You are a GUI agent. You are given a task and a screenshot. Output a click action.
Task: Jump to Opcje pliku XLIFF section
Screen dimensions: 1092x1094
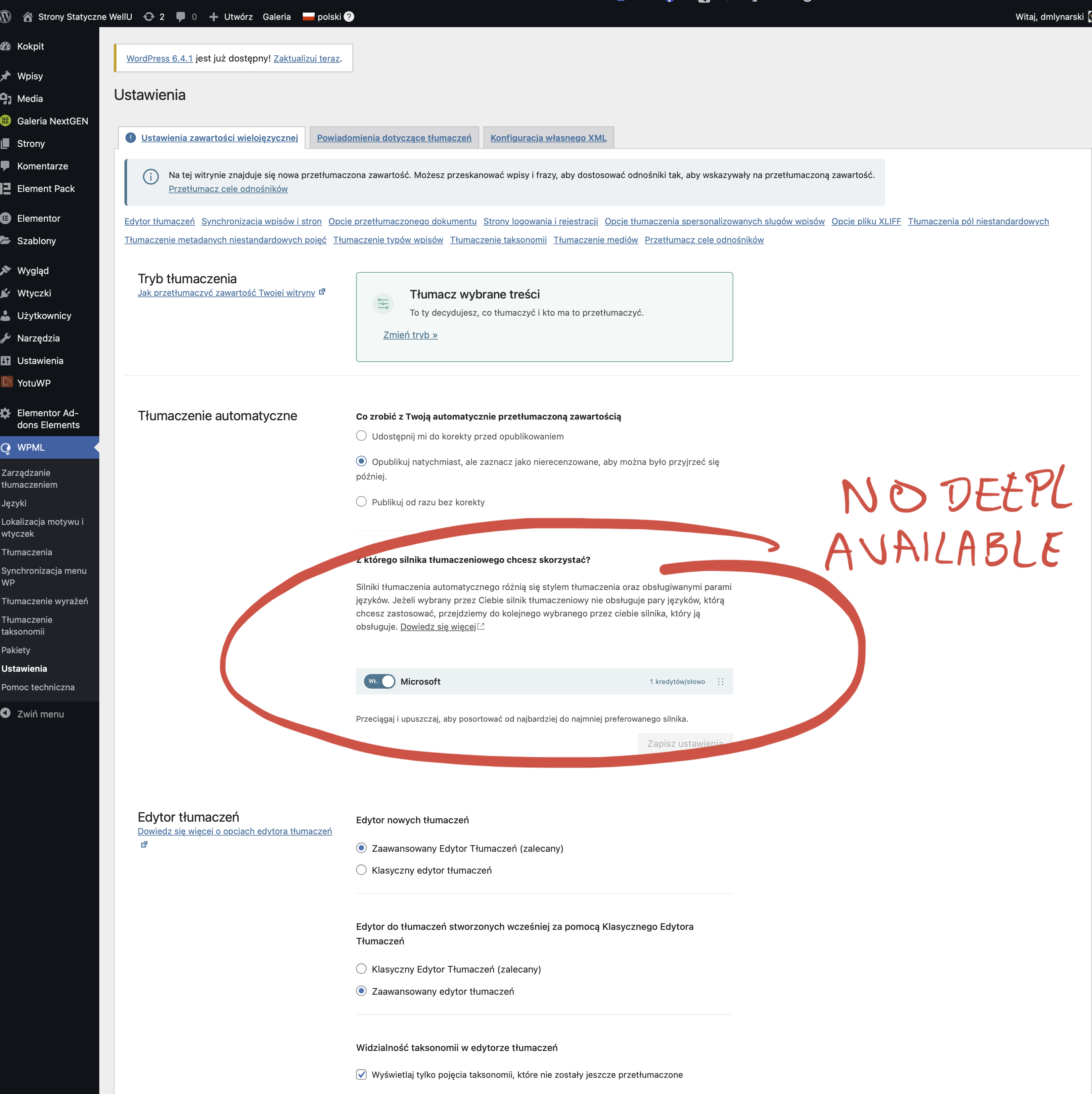point(866,221)
